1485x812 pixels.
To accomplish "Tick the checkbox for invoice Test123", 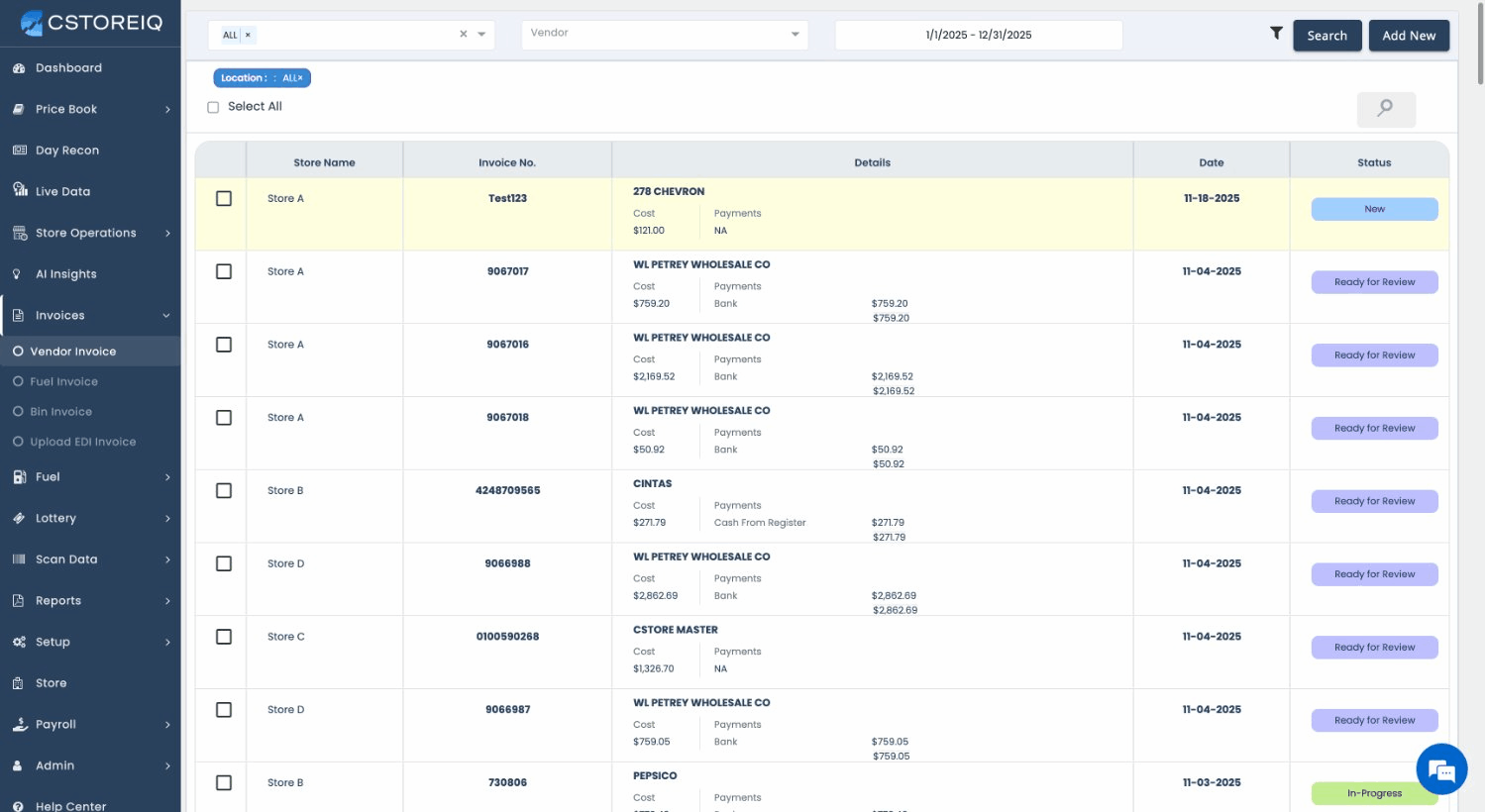I will click(x=224, y=199).
